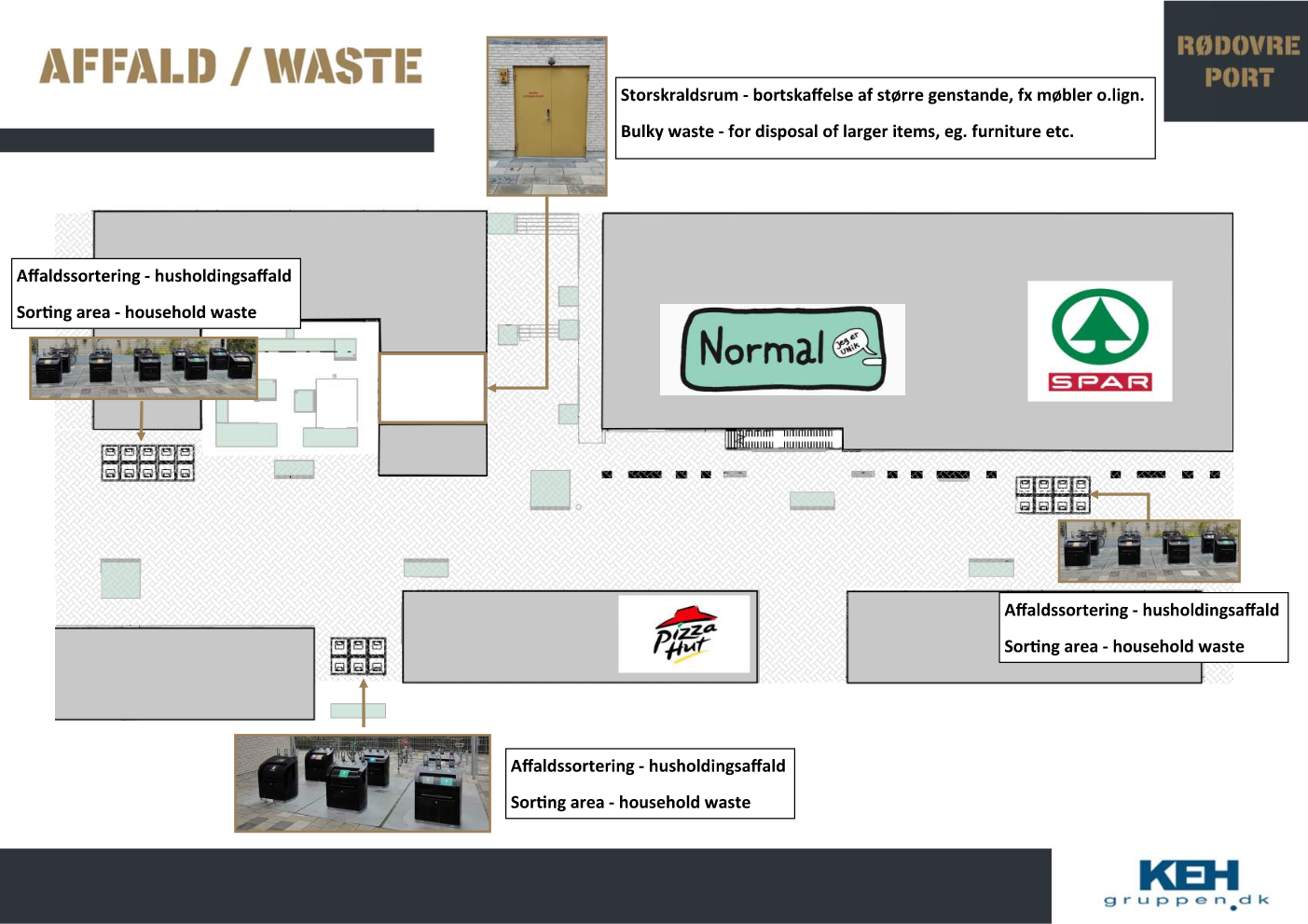
Task: Select the waste bin cluster beside Pizza Hut building
Action: (x=358, y=656)
